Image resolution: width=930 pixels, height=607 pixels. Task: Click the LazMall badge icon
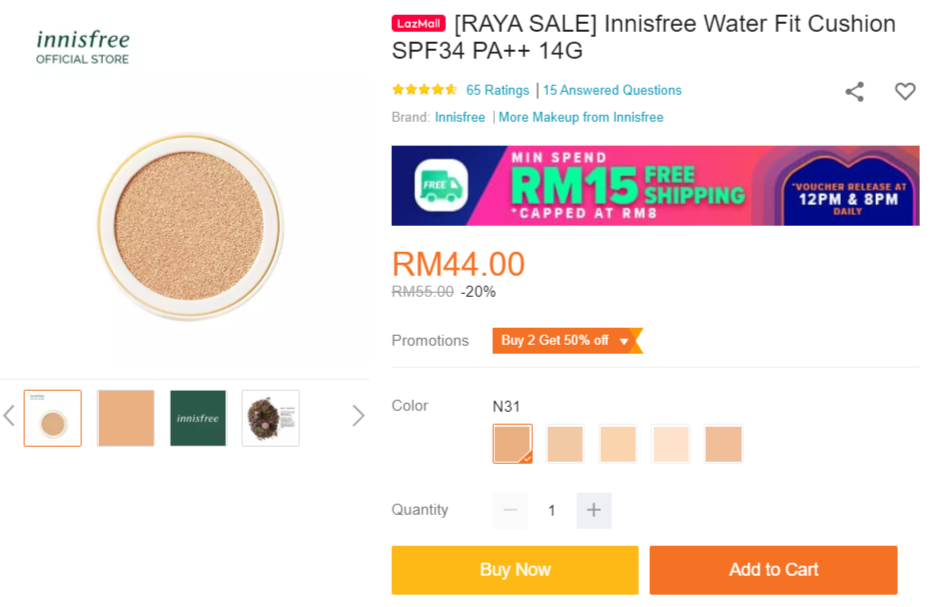point(418,23)
